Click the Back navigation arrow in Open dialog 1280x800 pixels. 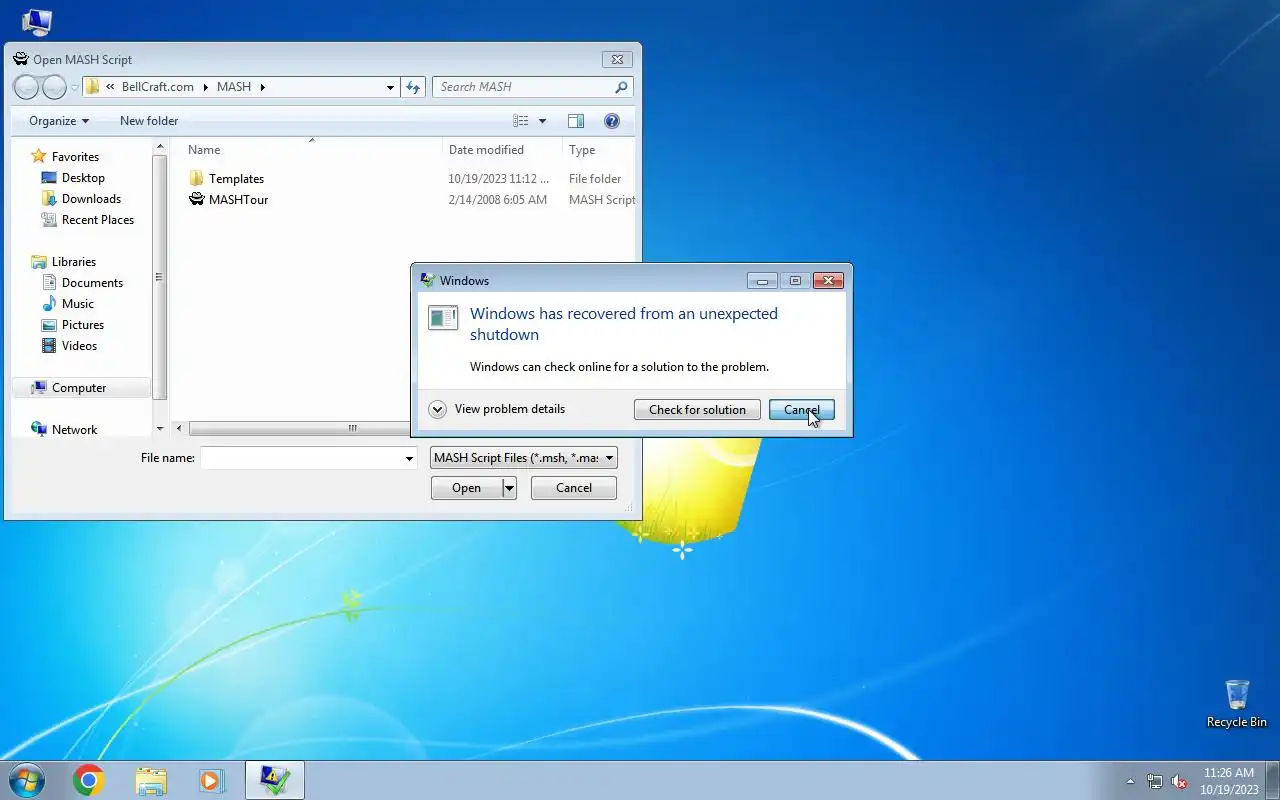[x=26, y=87]
